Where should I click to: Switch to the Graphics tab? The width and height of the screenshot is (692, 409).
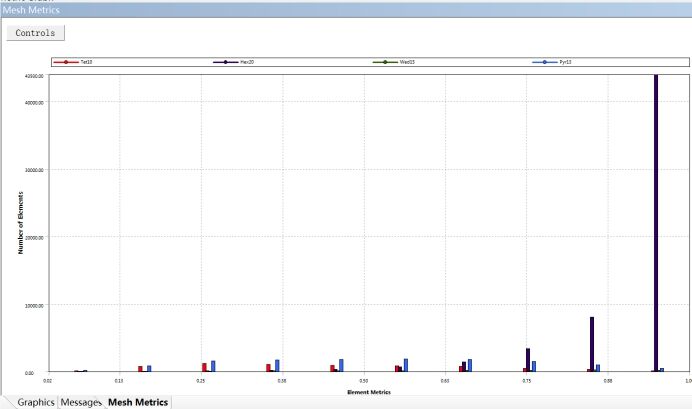point(29,402)
